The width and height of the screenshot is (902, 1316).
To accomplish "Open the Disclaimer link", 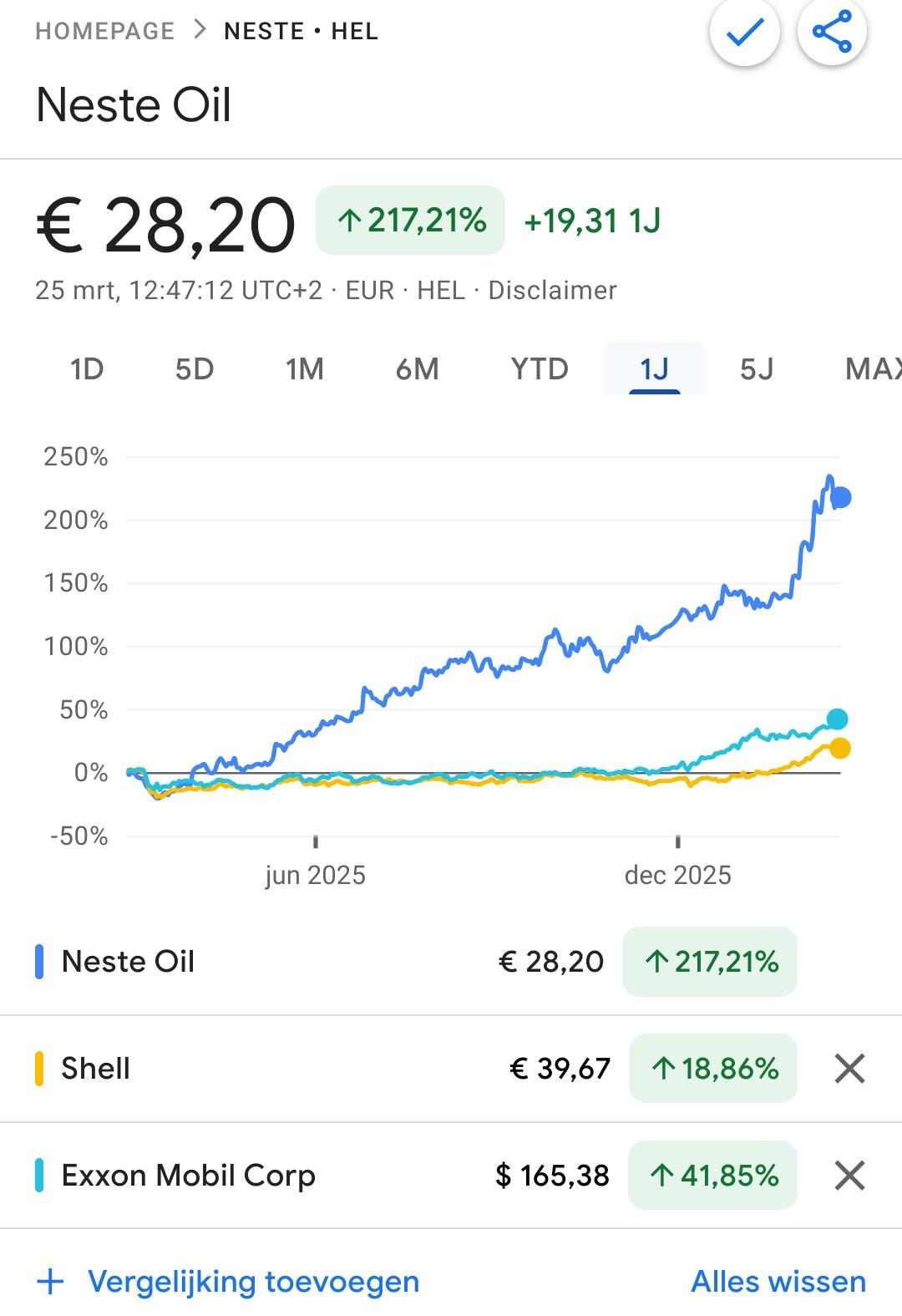I will (x=552, y=290).
